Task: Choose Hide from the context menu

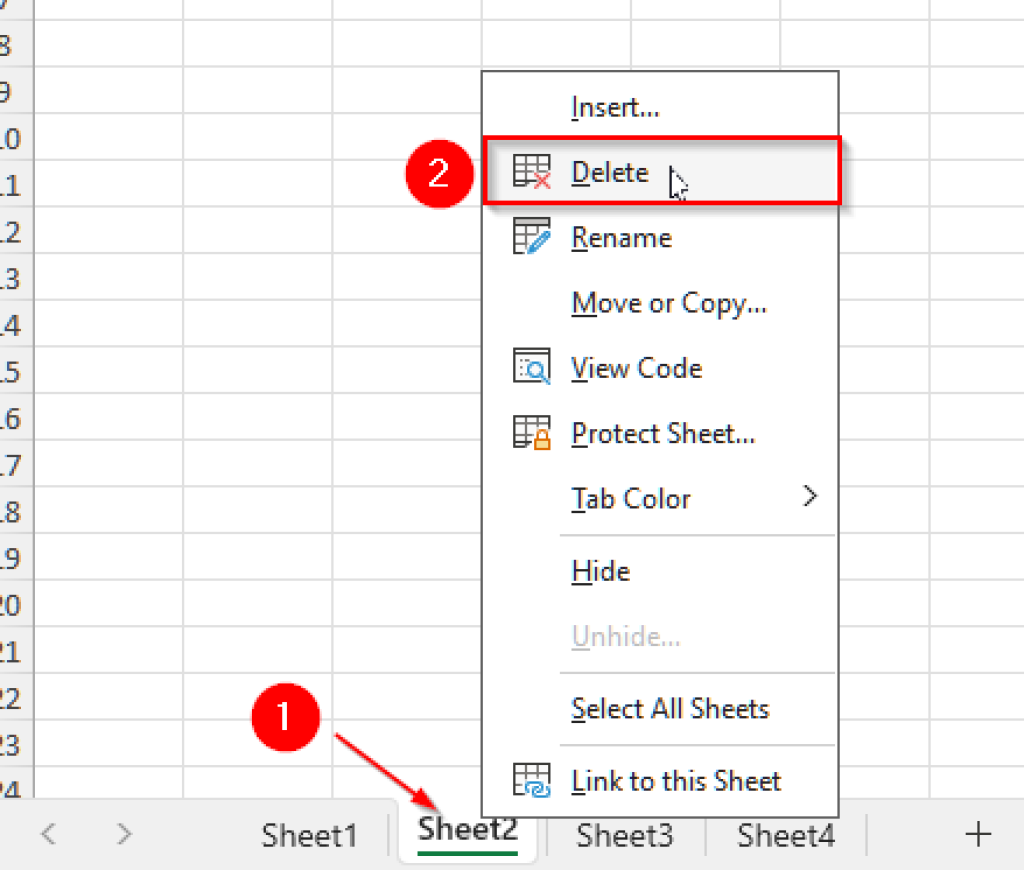Action: tap(600, 570)
